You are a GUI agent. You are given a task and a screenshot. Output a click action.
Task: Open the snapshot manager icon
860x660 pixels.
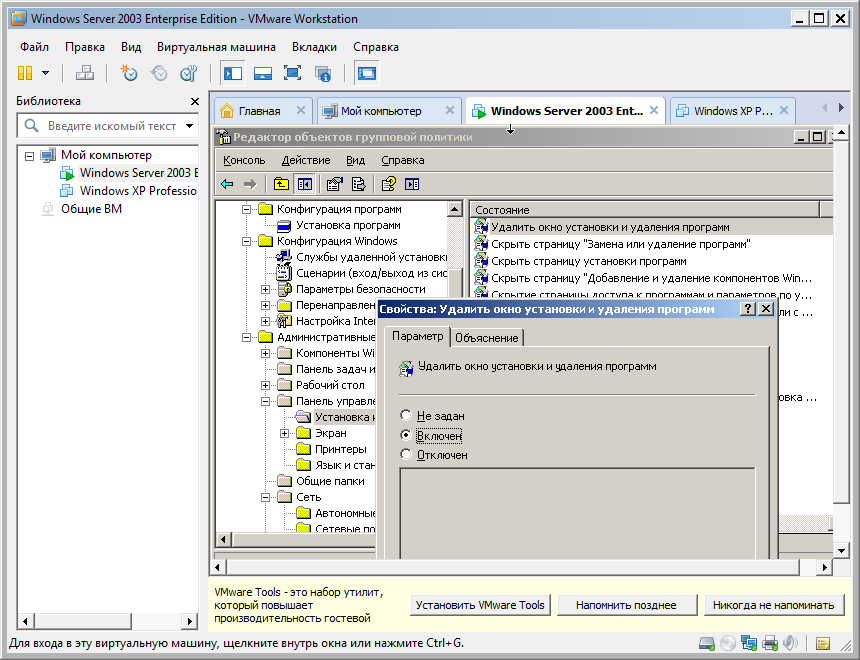189,73
